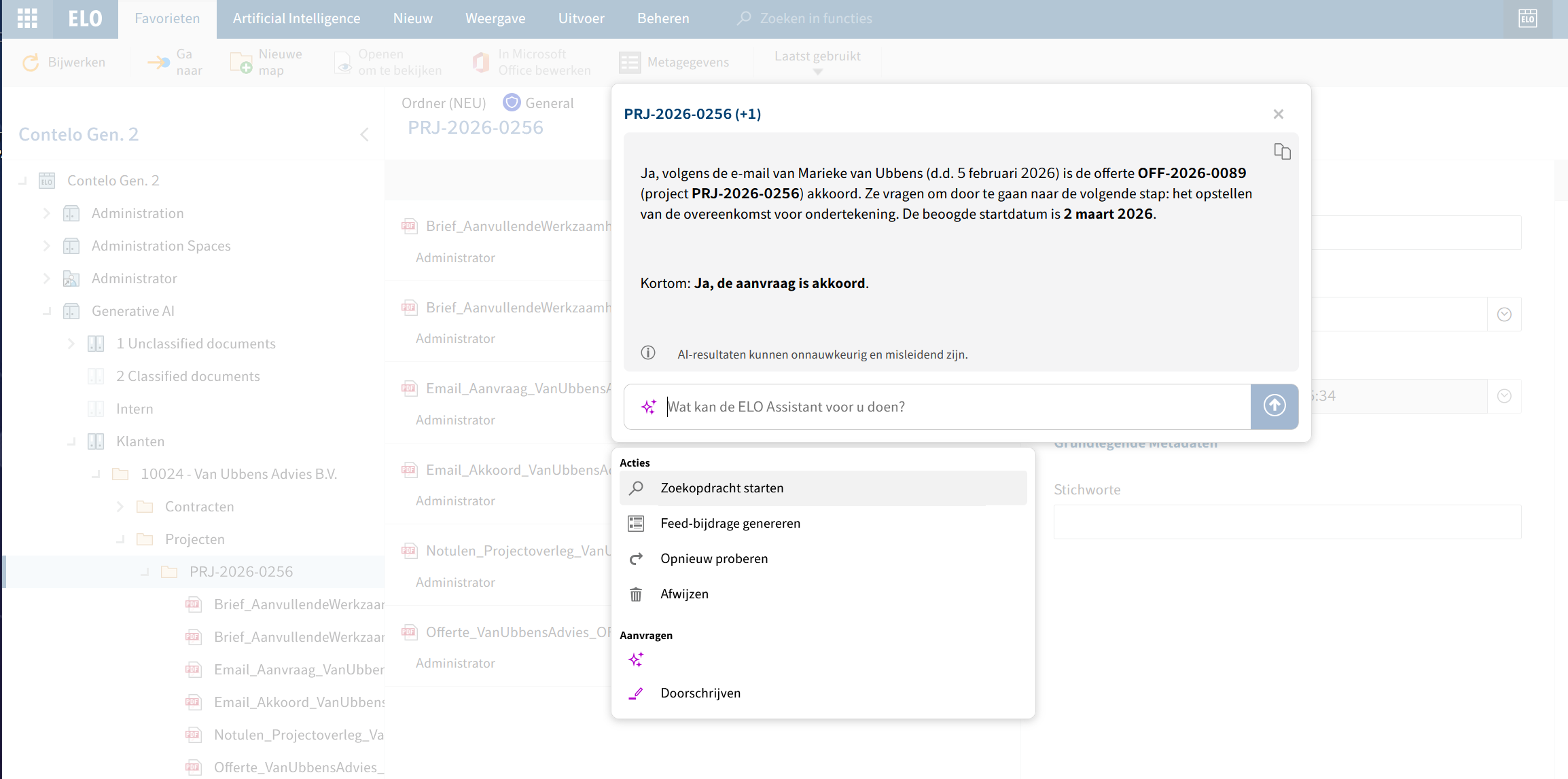Open the Weergave ribbon tab
1568x779 pixels.
(x=495, y=19)
